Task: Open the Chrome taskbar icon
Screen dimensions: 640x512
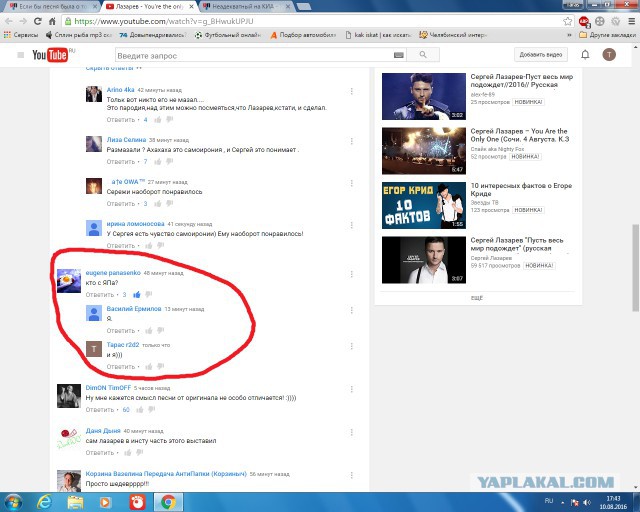Action: [168, 502]
